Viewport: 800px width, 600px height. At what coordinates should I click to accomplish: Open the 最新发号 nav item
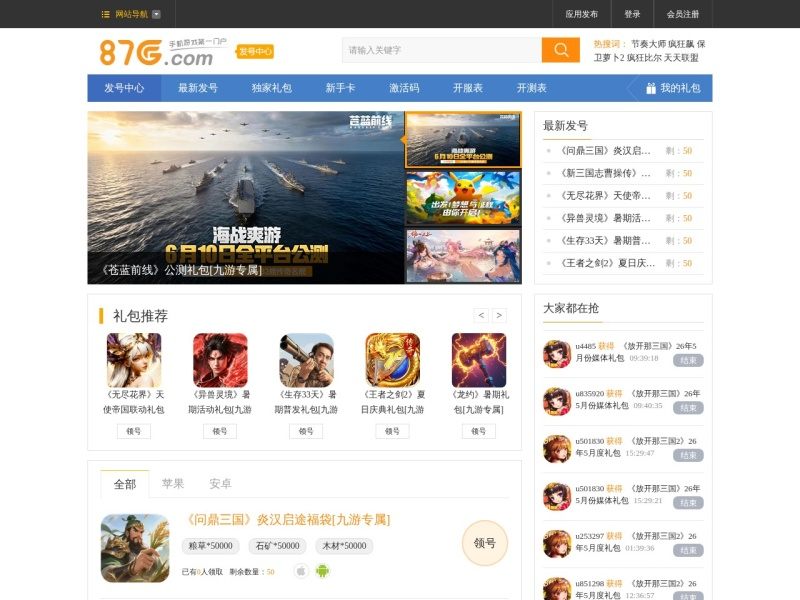(x=198, y=88)
